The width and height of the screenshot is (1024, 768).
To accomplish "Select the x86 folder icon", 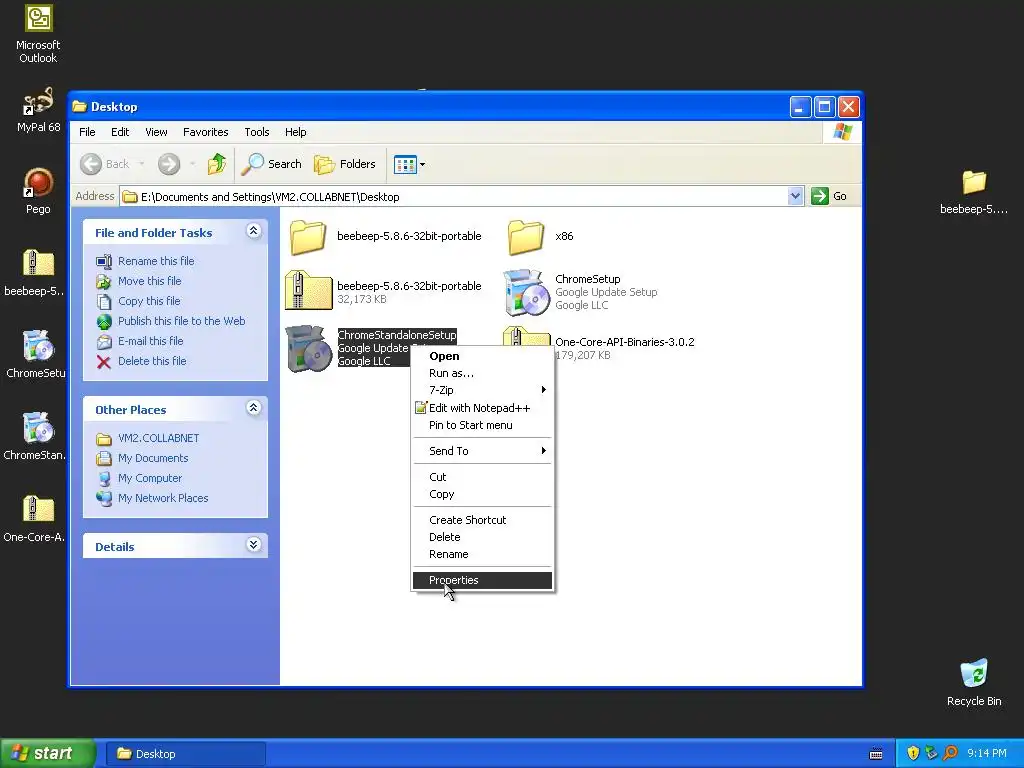I will click(526, 236).
